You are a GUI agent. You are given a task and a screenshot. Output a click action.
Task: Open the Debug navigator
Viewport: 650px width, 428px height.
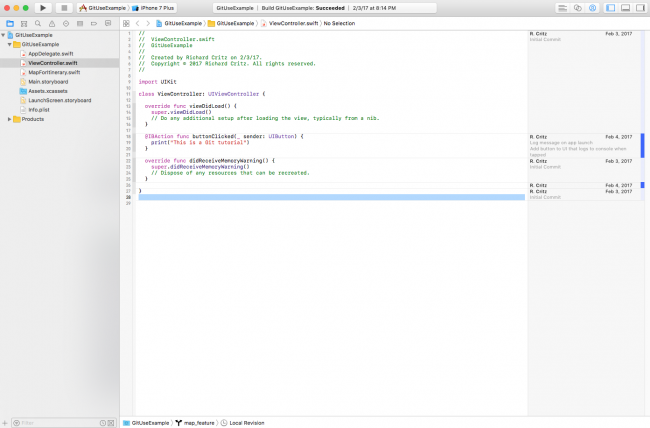pos(80,24)
